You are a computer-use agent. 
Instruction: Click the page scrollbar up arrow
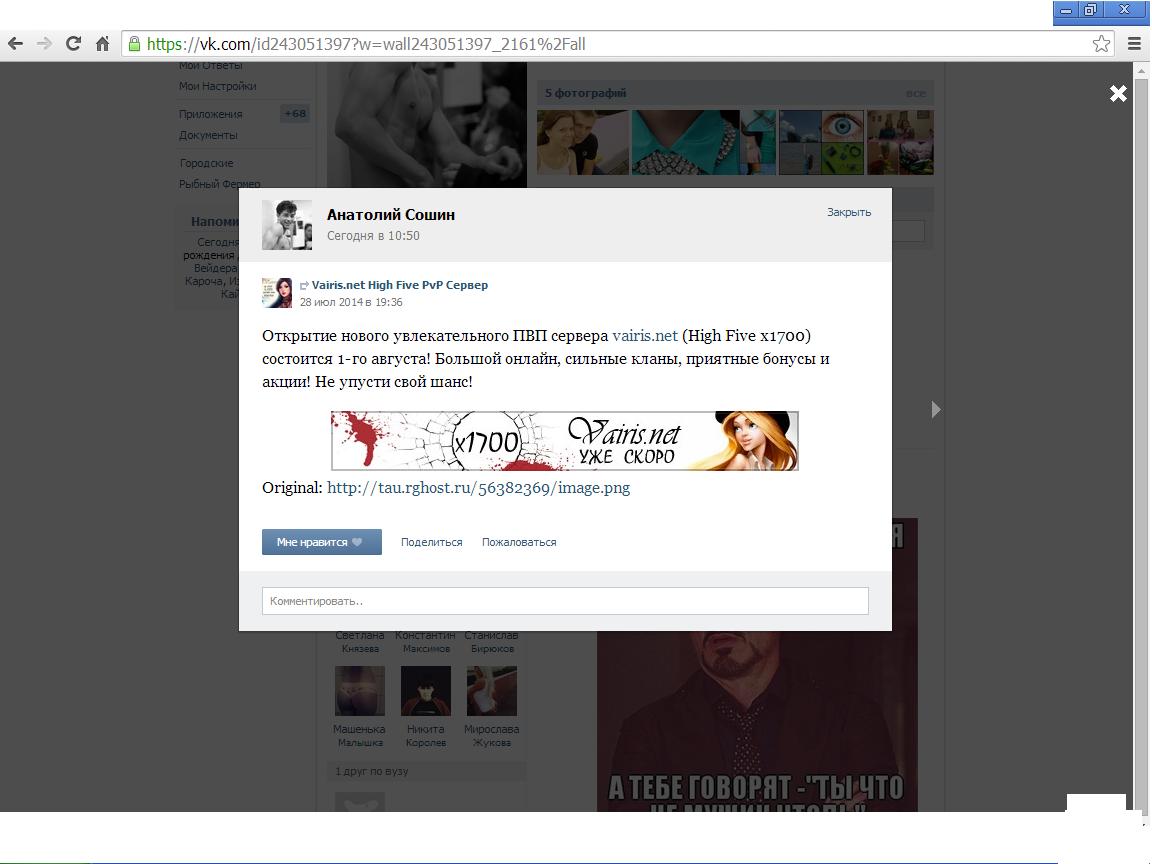point(1141,71)
